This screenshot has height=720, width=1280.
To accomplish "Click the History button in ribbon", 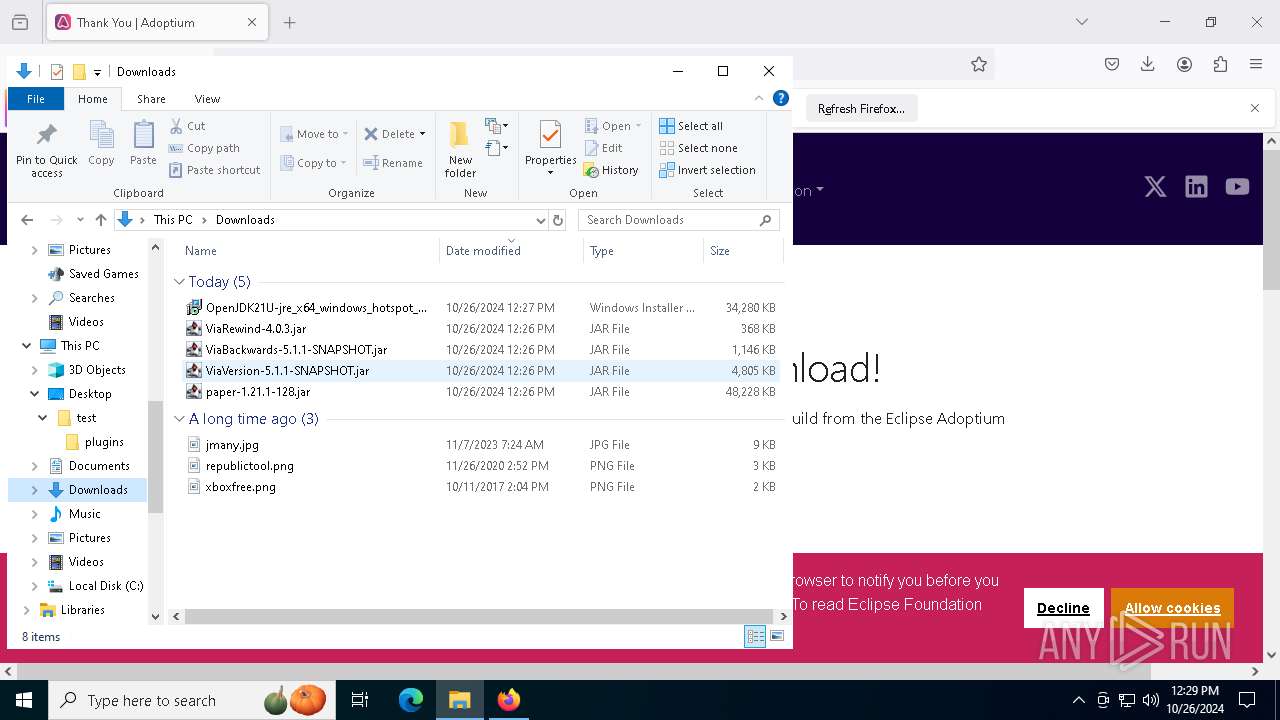I will point(611,170).
